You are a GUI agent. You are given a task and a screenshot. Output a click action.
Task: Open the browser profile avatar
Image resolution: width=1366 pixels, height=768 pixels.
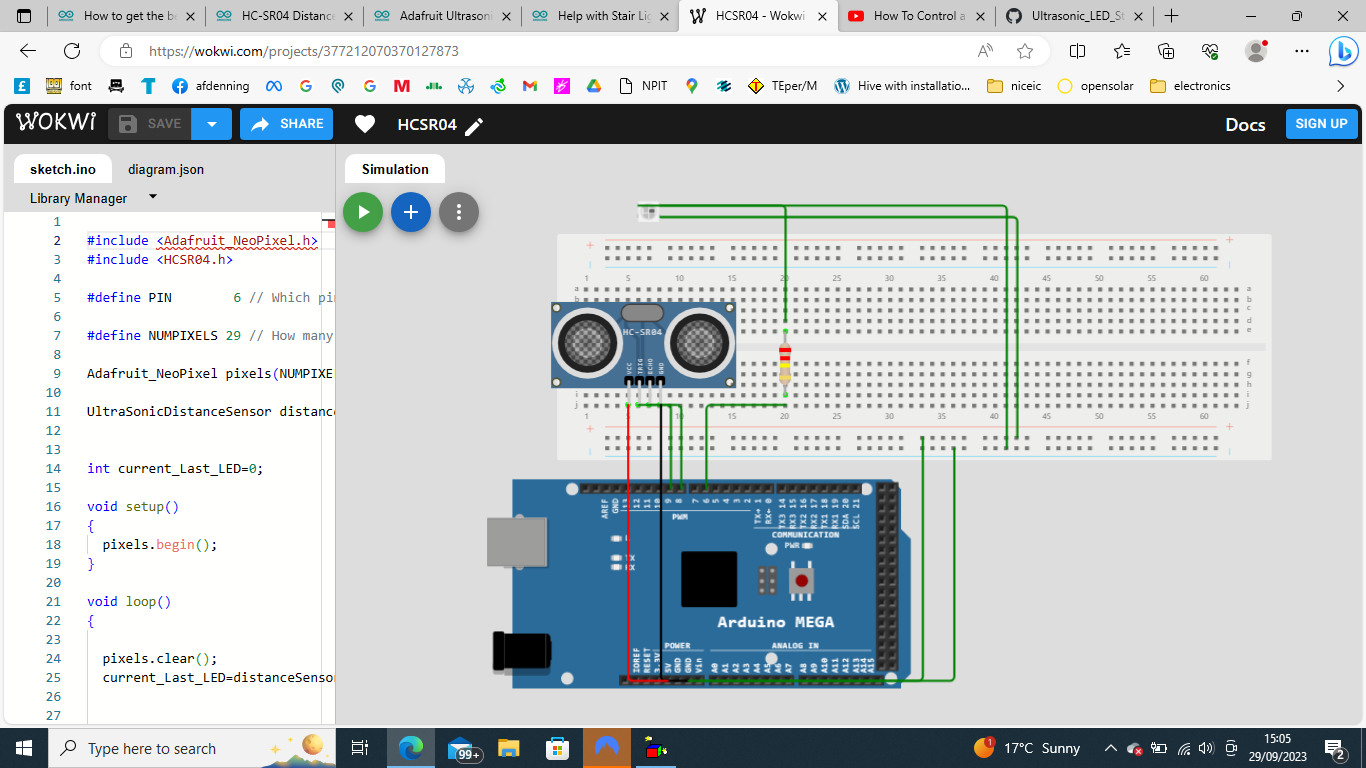(1256, 51)
